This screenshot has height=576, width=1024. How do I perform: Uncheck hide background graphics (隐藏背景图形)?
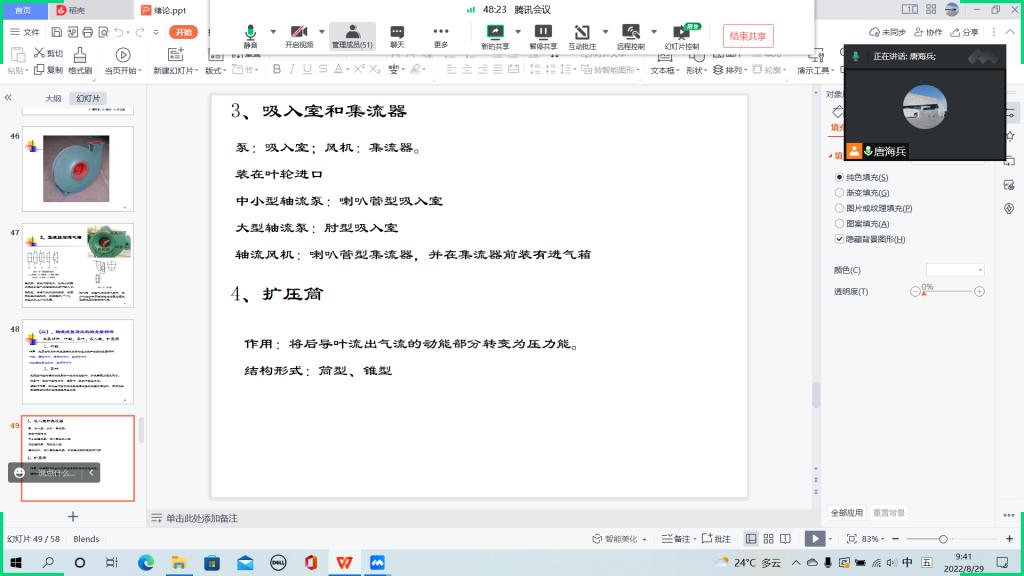pos(839,239)
